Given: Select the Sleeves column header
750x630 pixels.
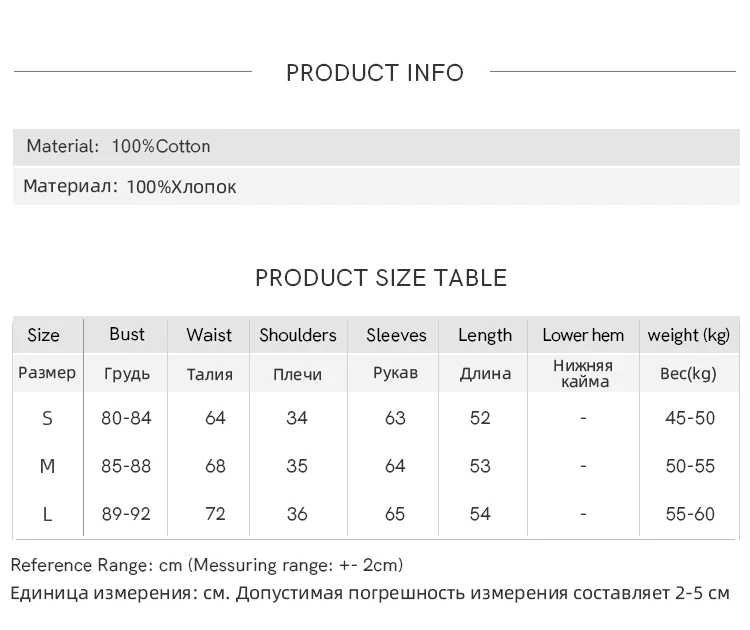Looking at the screenshot, I should pos(396,335).
